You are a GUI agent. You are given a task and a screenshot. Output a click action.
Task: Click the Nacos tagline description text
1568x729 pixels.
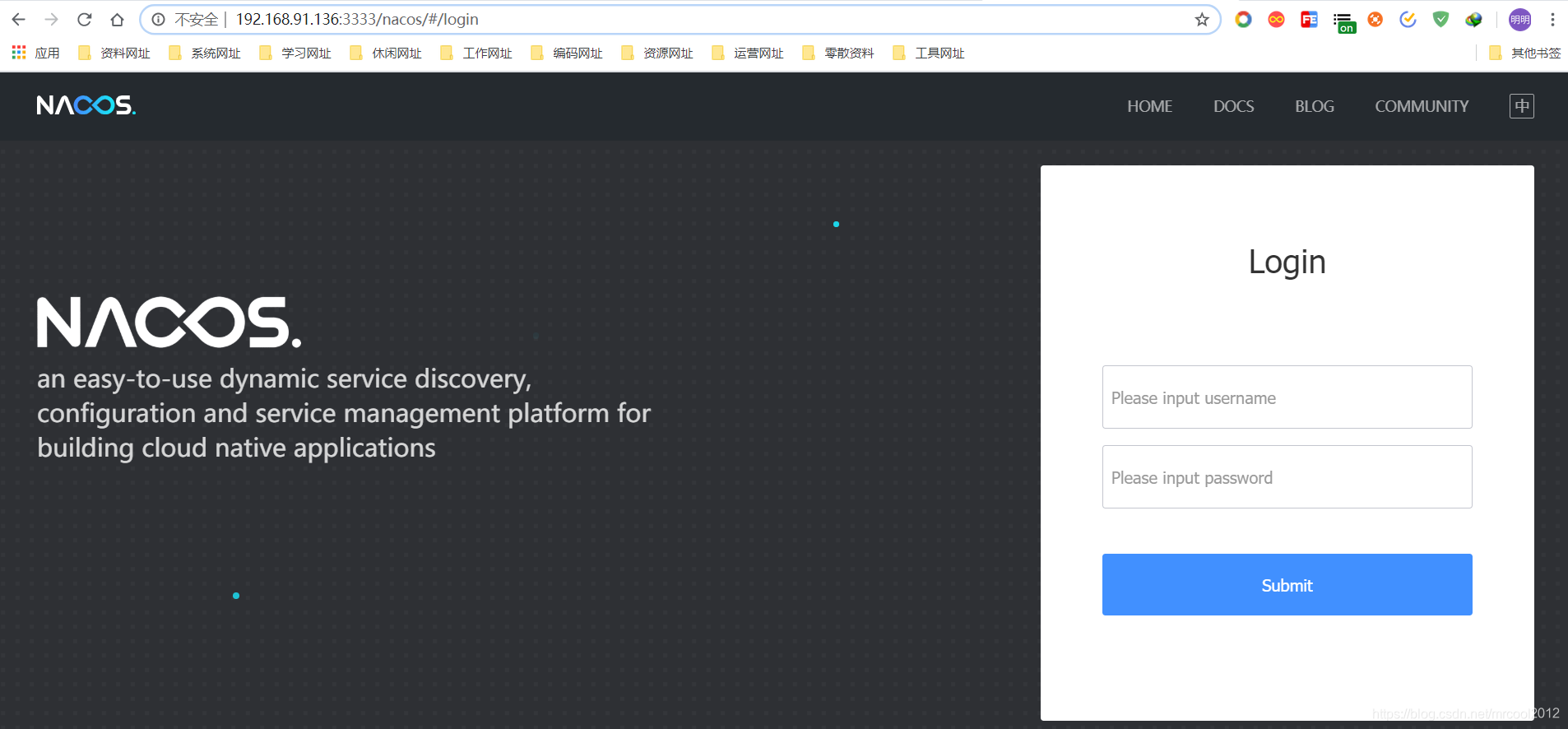pos(344,413)
